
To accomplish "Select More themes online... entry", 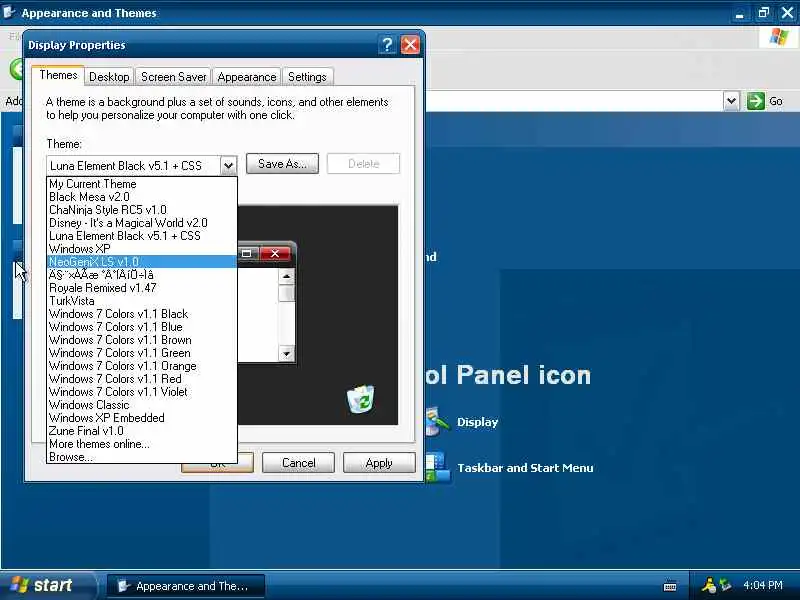I will (142, 444).
